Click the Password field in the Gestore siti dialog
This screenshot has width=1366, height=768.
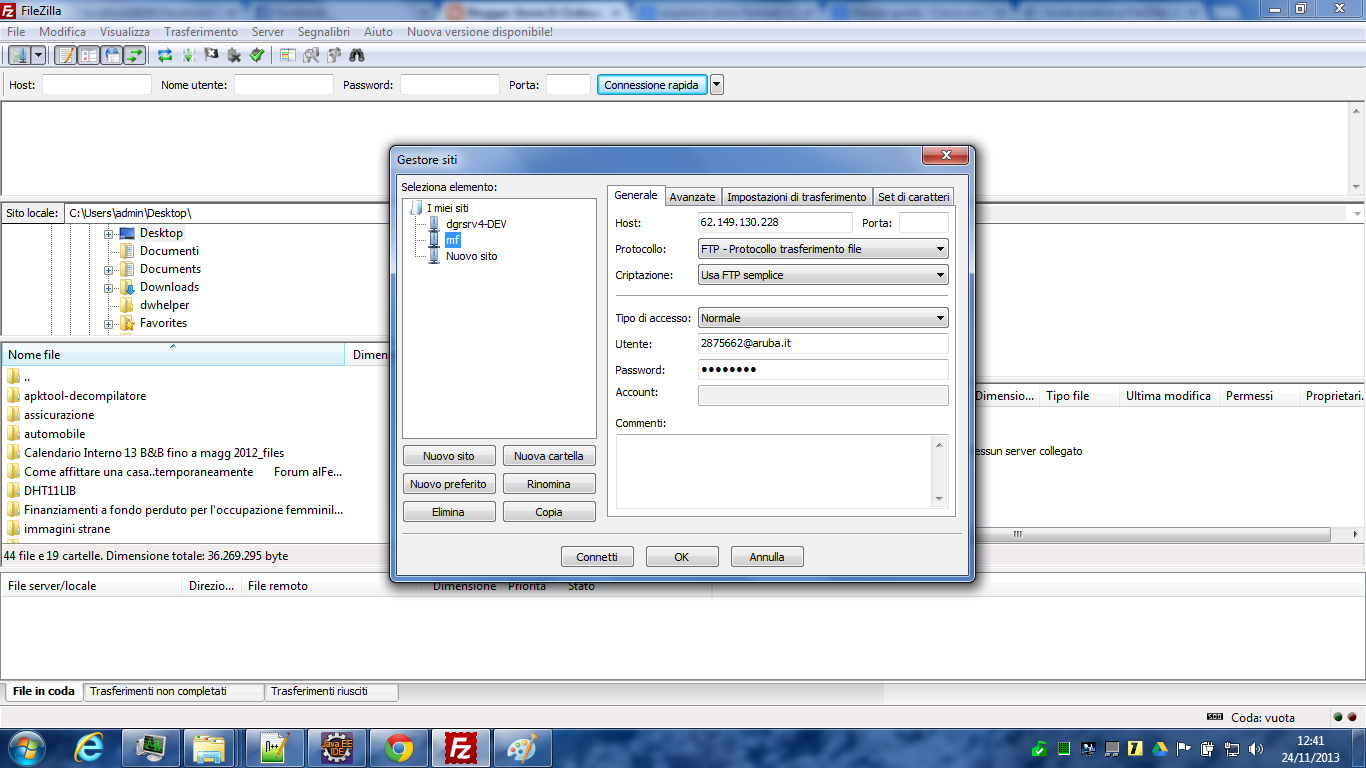point(823,370)
